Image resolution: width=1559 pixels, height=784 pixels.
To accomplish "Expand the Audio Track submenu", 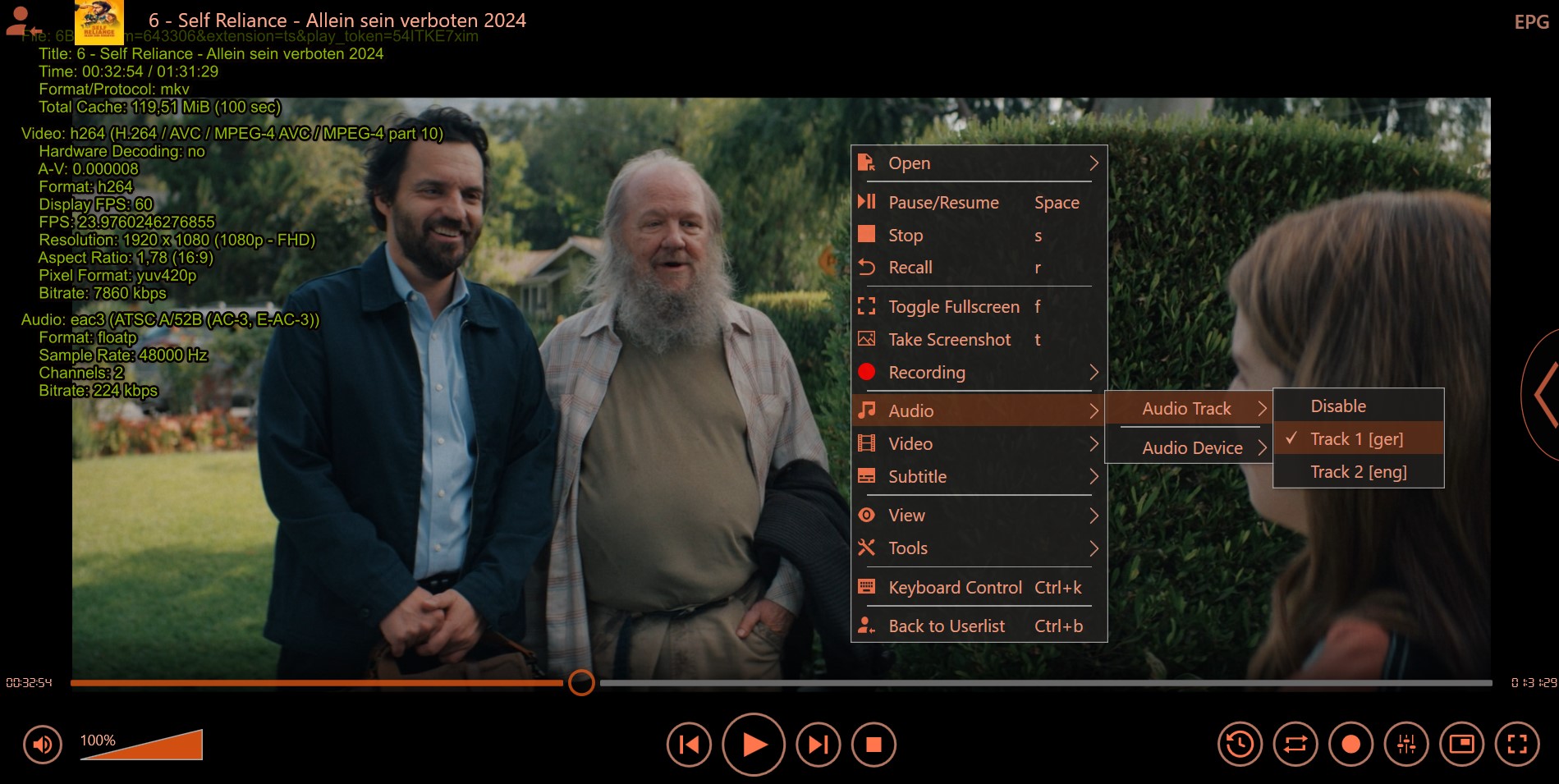I will [1188, 409].
